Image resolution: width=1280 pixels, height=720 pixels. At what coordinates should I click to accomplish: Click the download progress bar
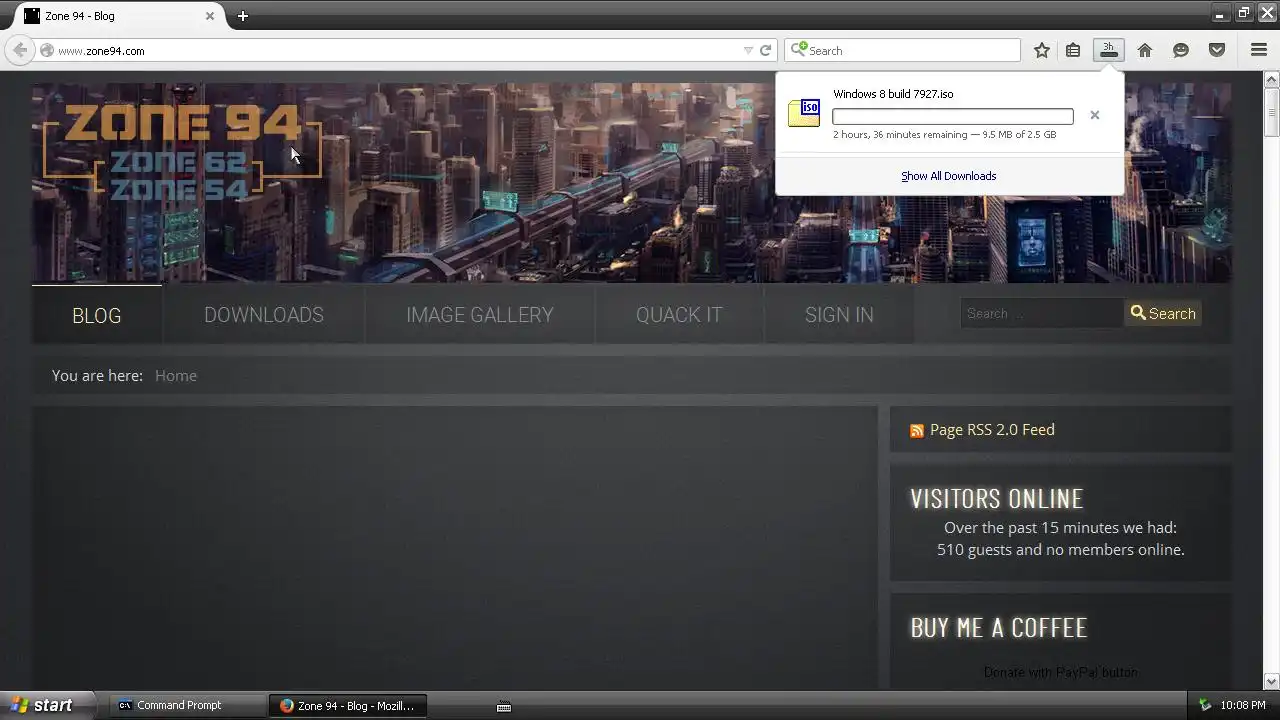click(x=953, y=117)
